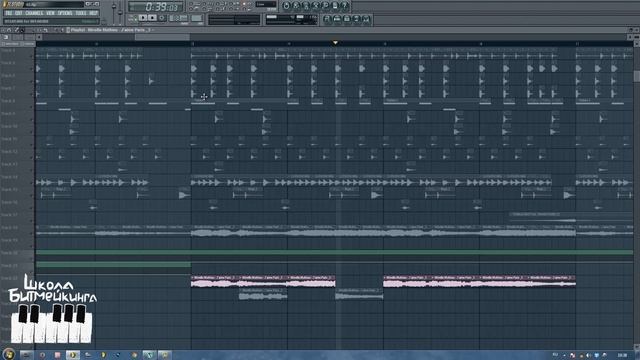Click the FL Studio logo in the title bar
Screen dimensions: 640x360
13,4
